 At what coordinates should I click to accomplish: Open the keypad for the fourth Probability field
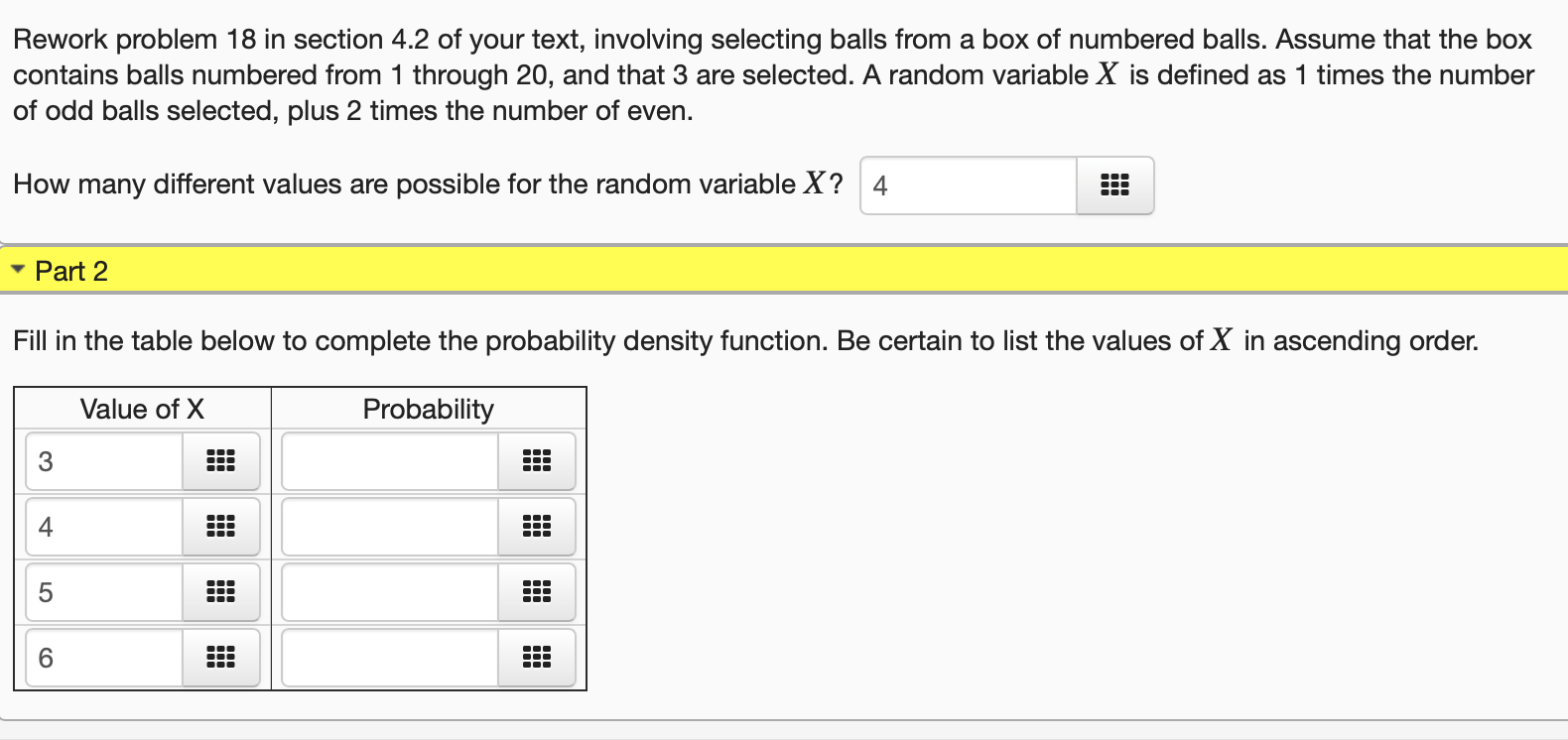point(537,657)
